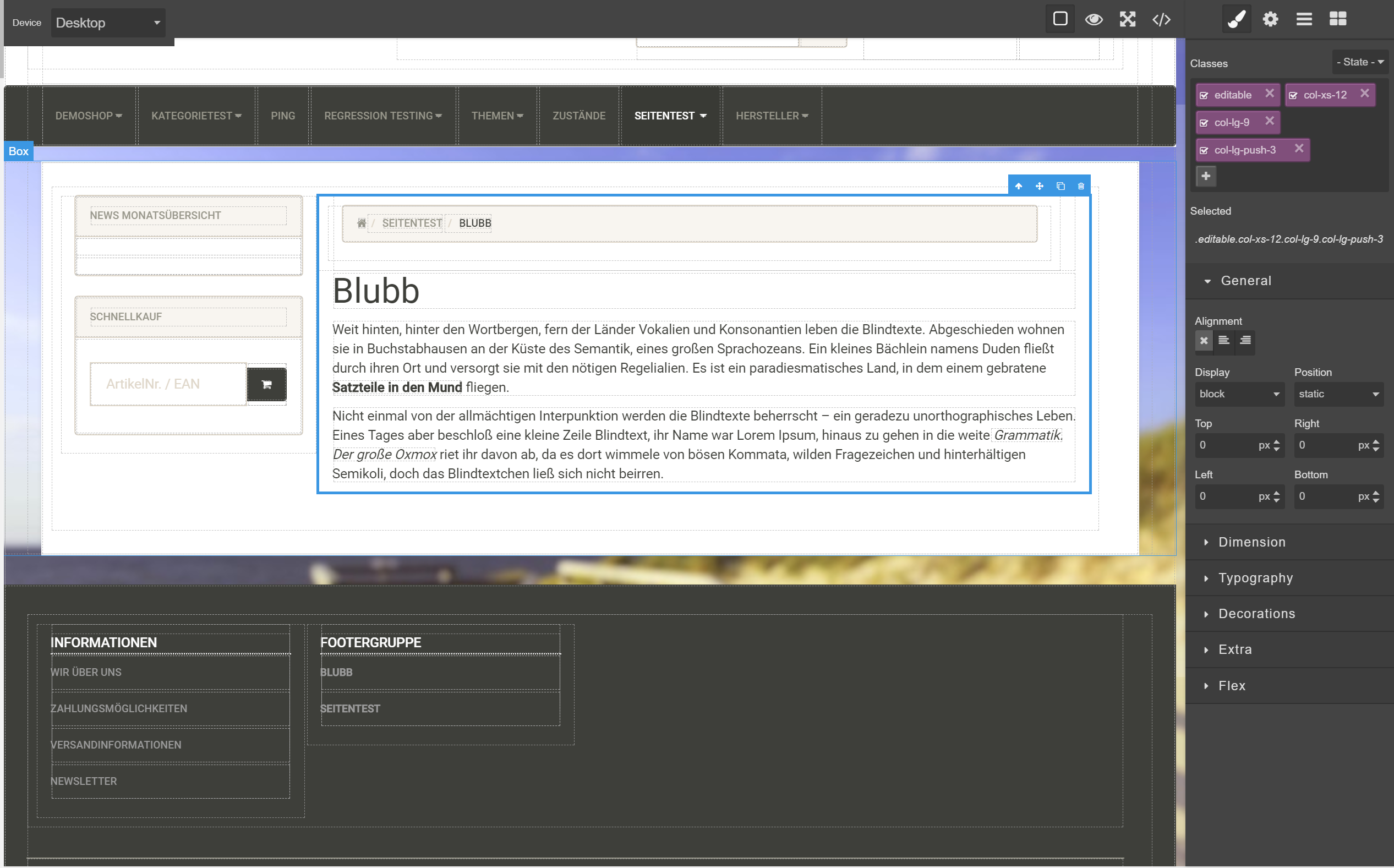The image size is (1394, 868).
Task: Uncheck the col-lg-9 class checkbox
Action: point(1204,123)
